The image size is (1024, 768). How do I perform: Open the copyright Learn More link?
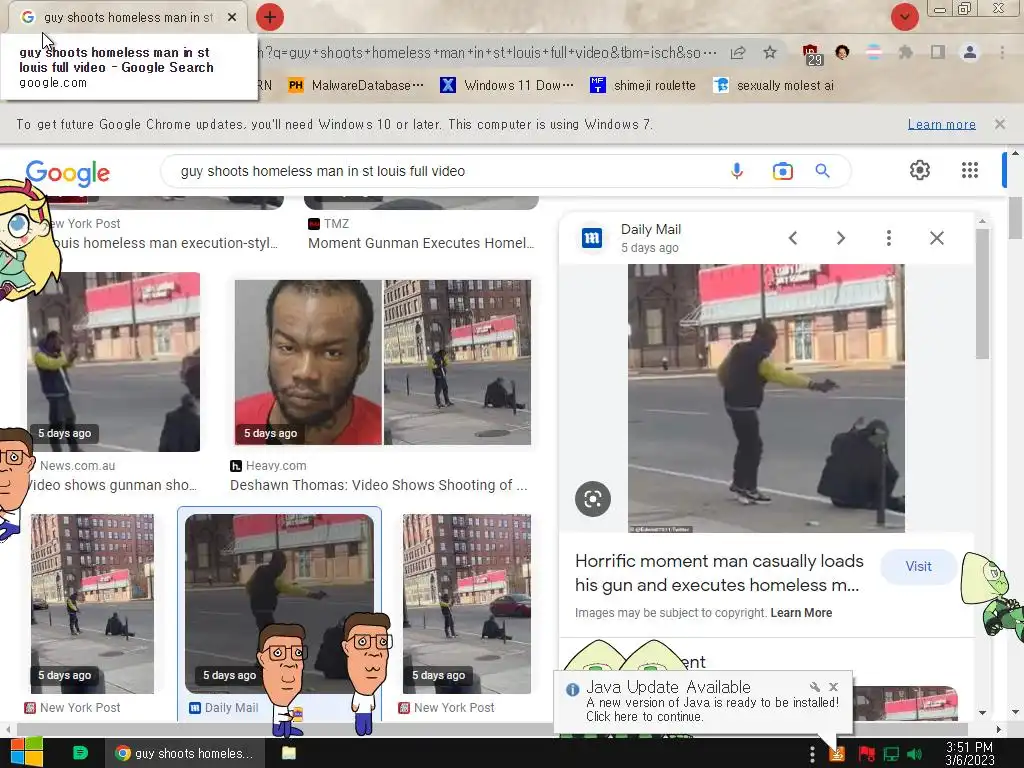801,613
